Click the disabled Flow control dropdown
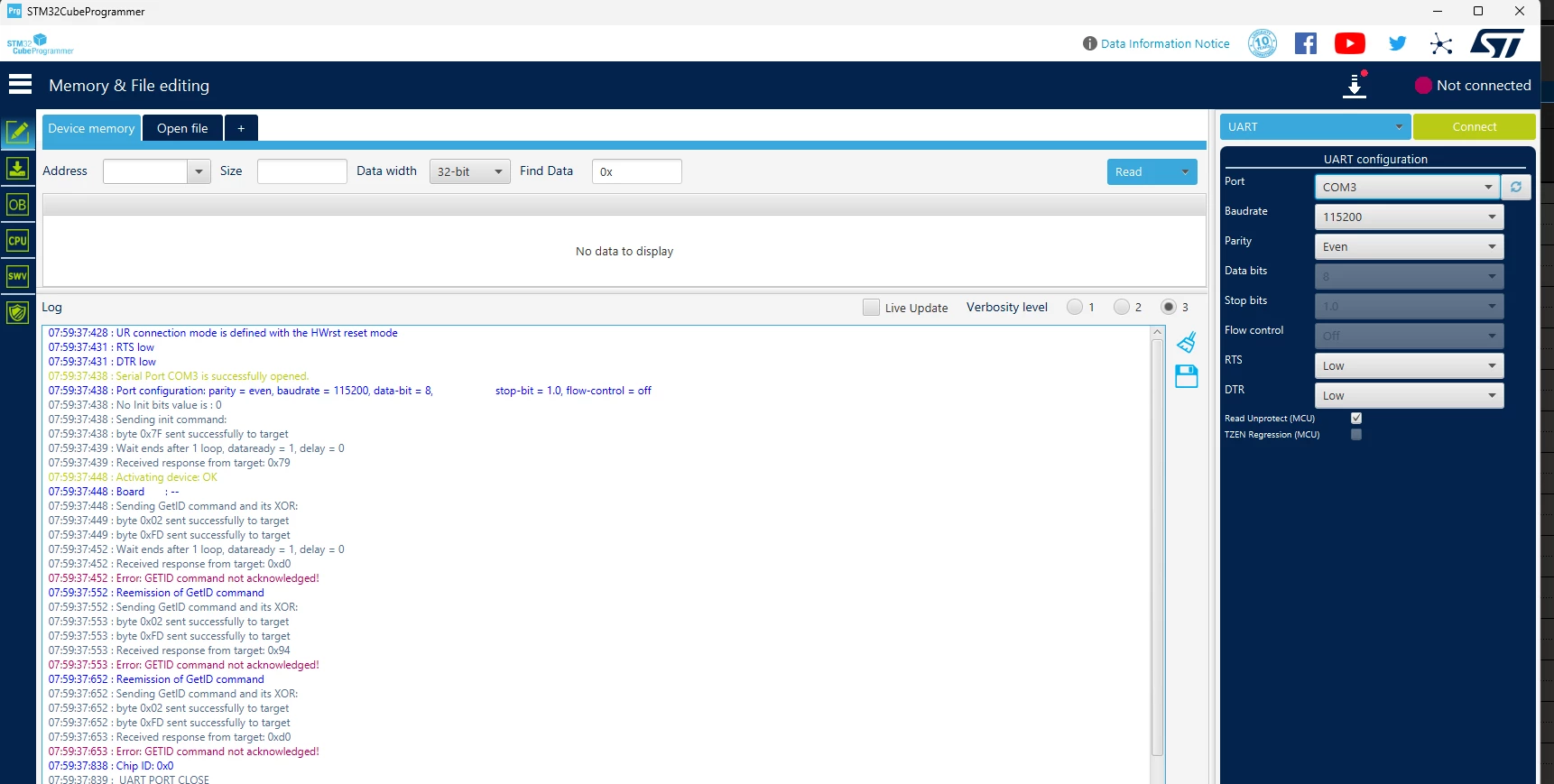Viewport: 1554px width, 784px height. tap(1409, 336)
